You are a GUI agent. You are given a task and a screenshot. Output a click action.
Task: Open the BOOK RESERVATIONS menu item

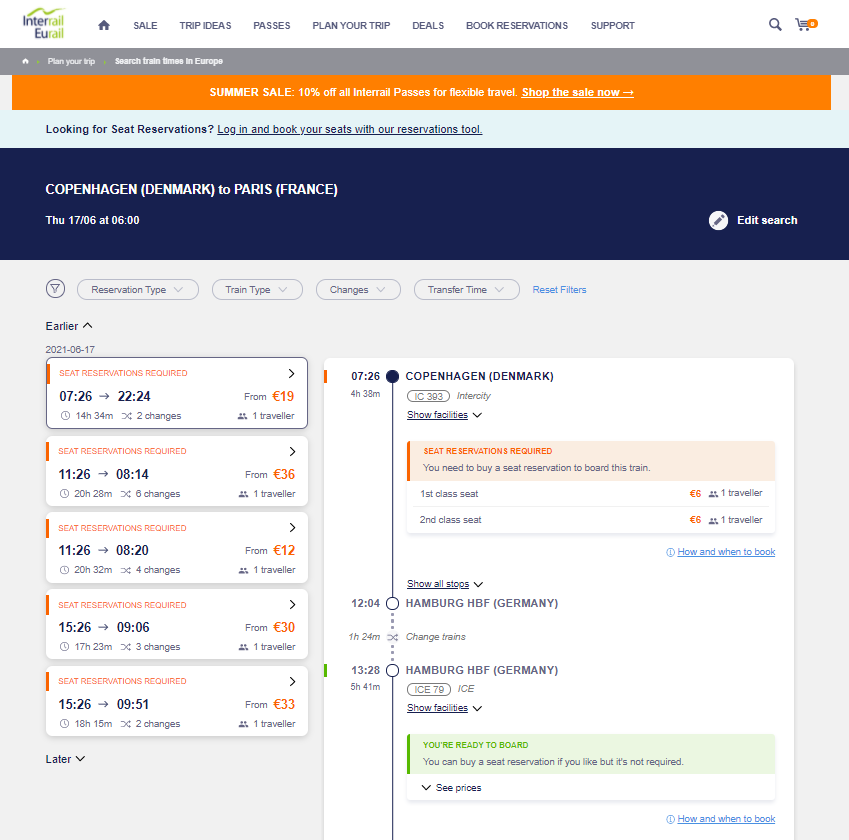coord(516,25)
